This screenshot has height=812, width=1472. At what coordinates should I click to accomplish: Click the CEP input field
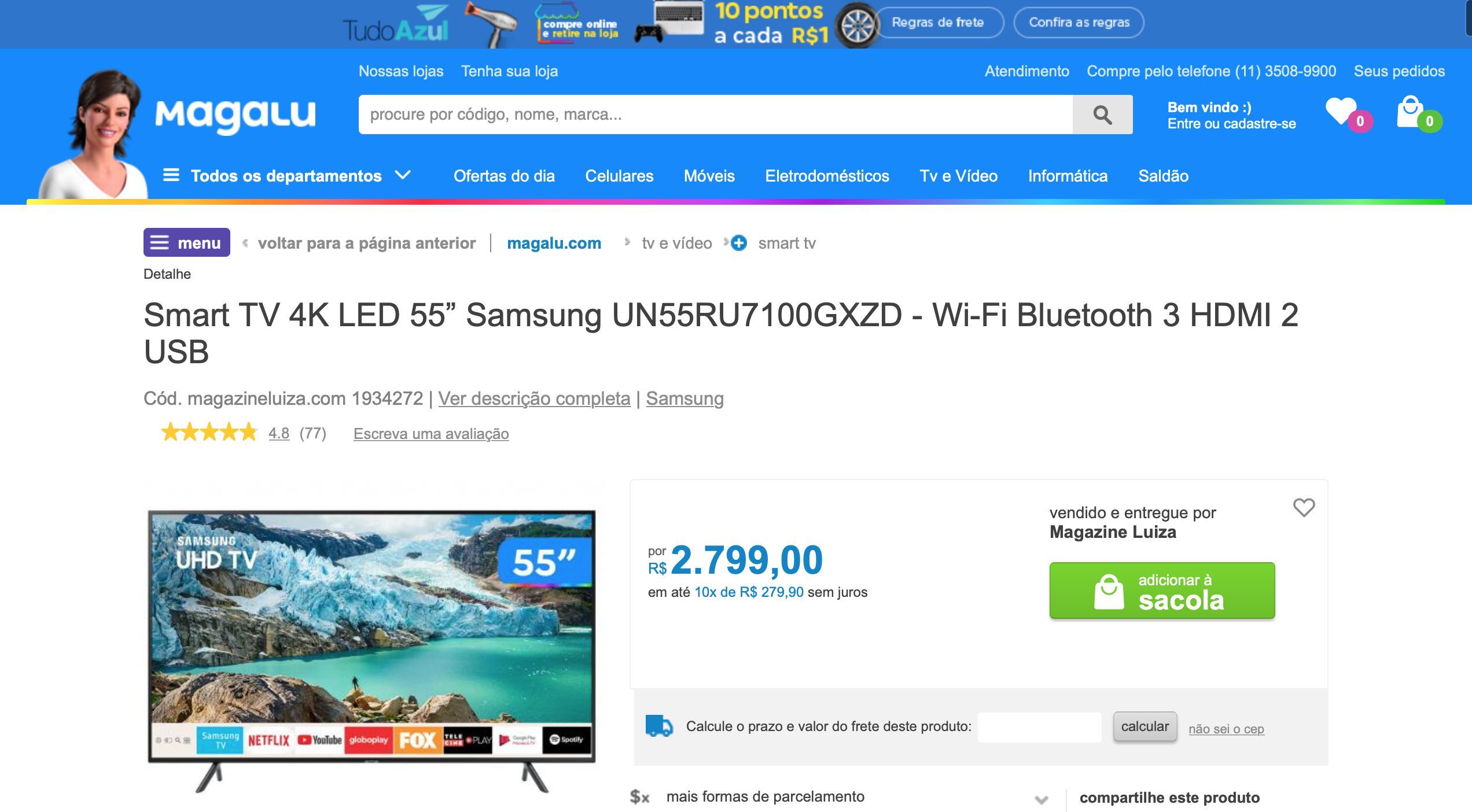pos(1039,727)
